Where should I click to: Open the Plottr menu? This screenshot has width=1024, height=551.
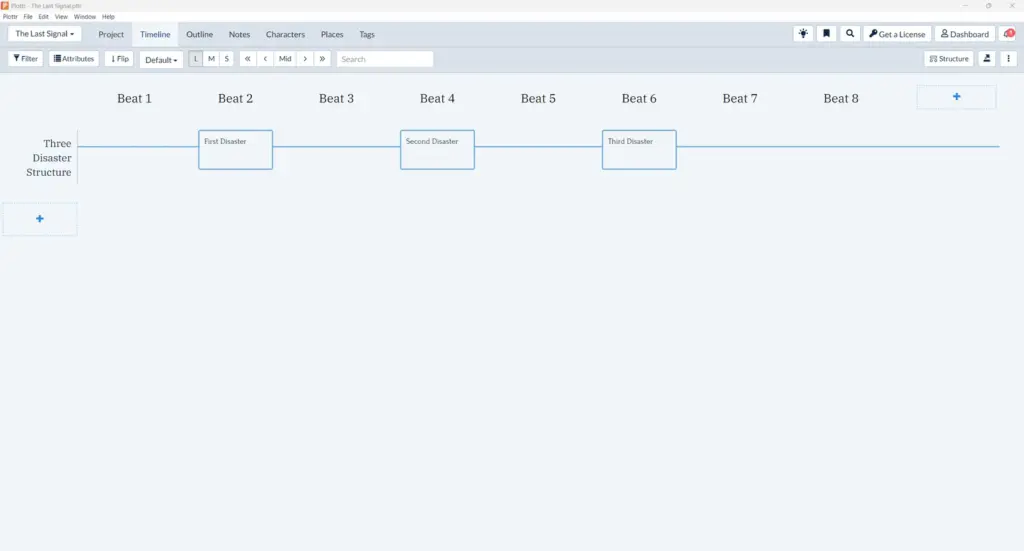(x=10, y=17)
